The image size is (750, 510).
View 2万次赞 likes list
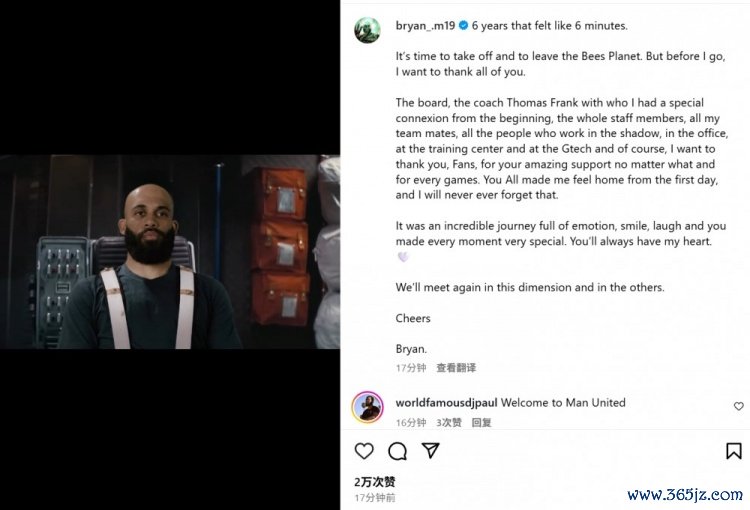click(375, 482)
